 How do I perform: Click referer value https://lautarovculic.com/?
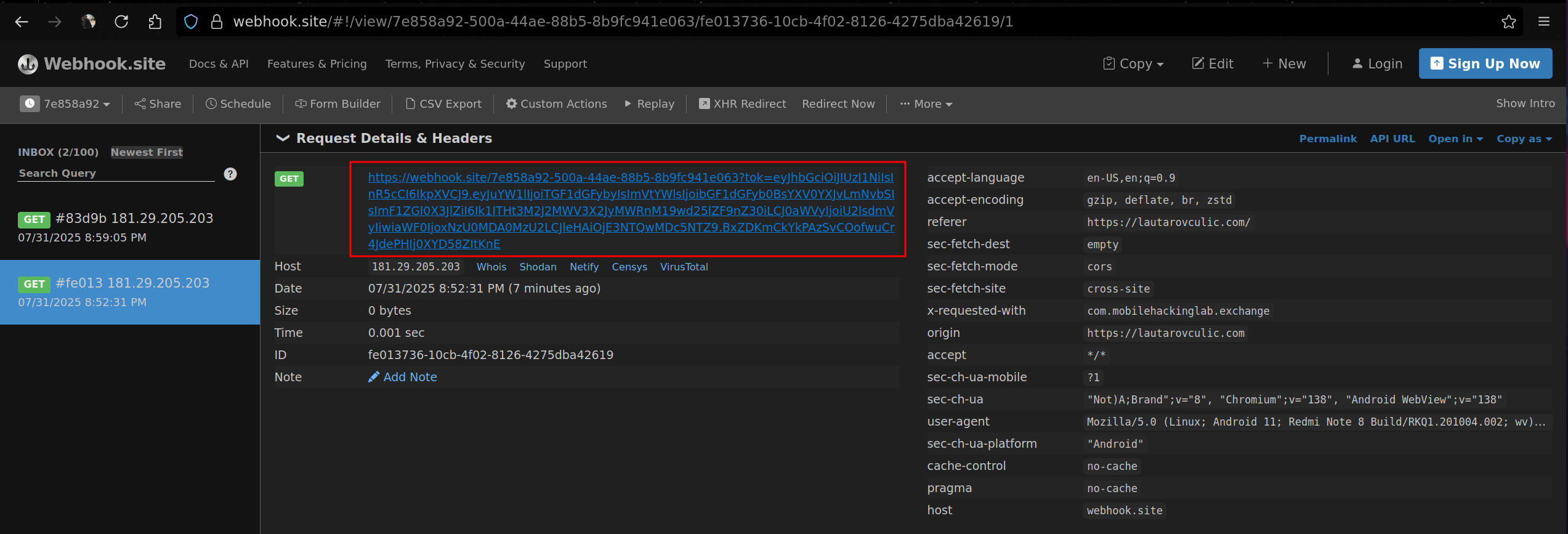1168,222
